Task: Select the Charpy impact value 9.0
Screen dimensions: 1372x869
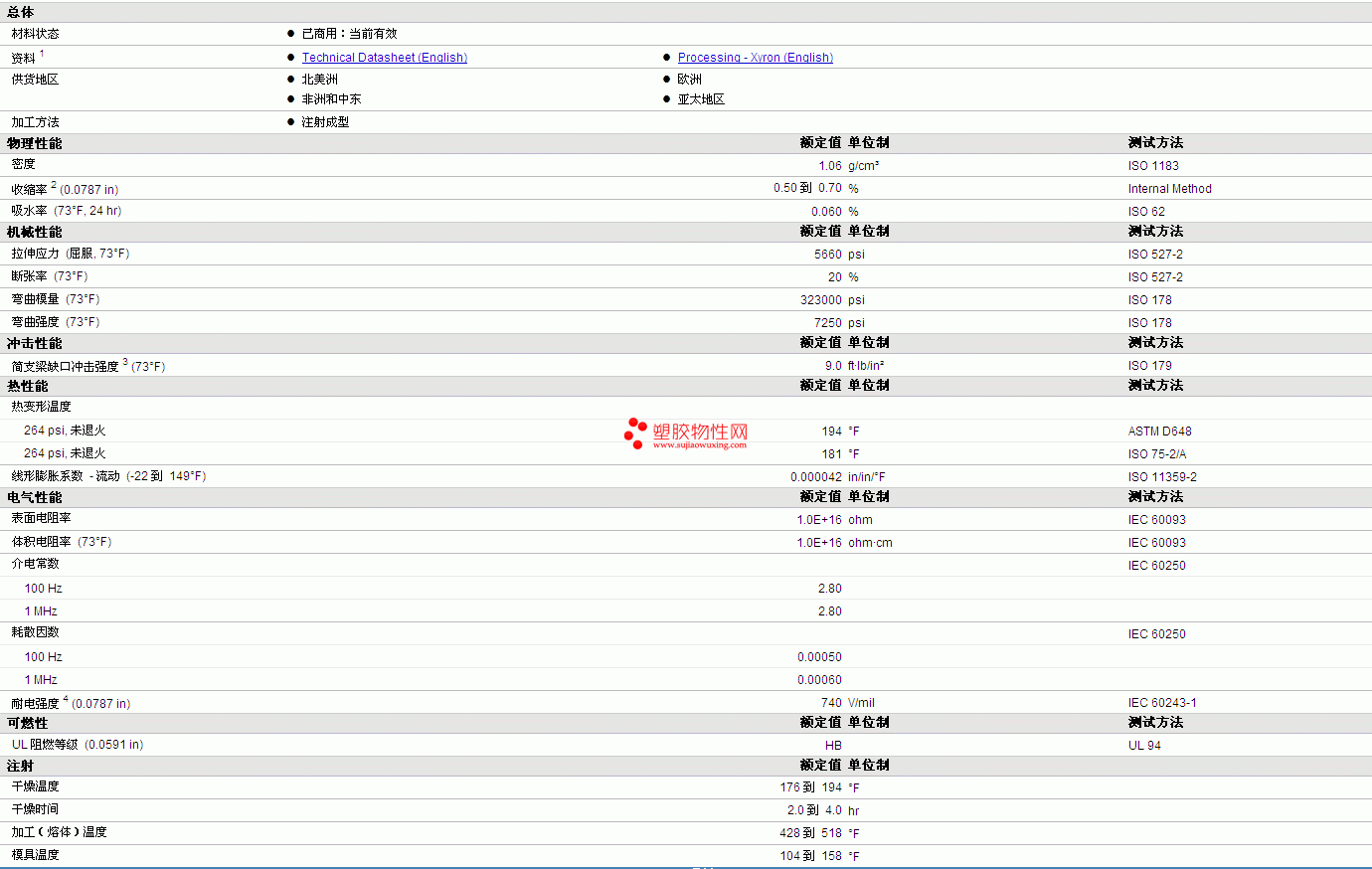Action: (x=833, y=366)
